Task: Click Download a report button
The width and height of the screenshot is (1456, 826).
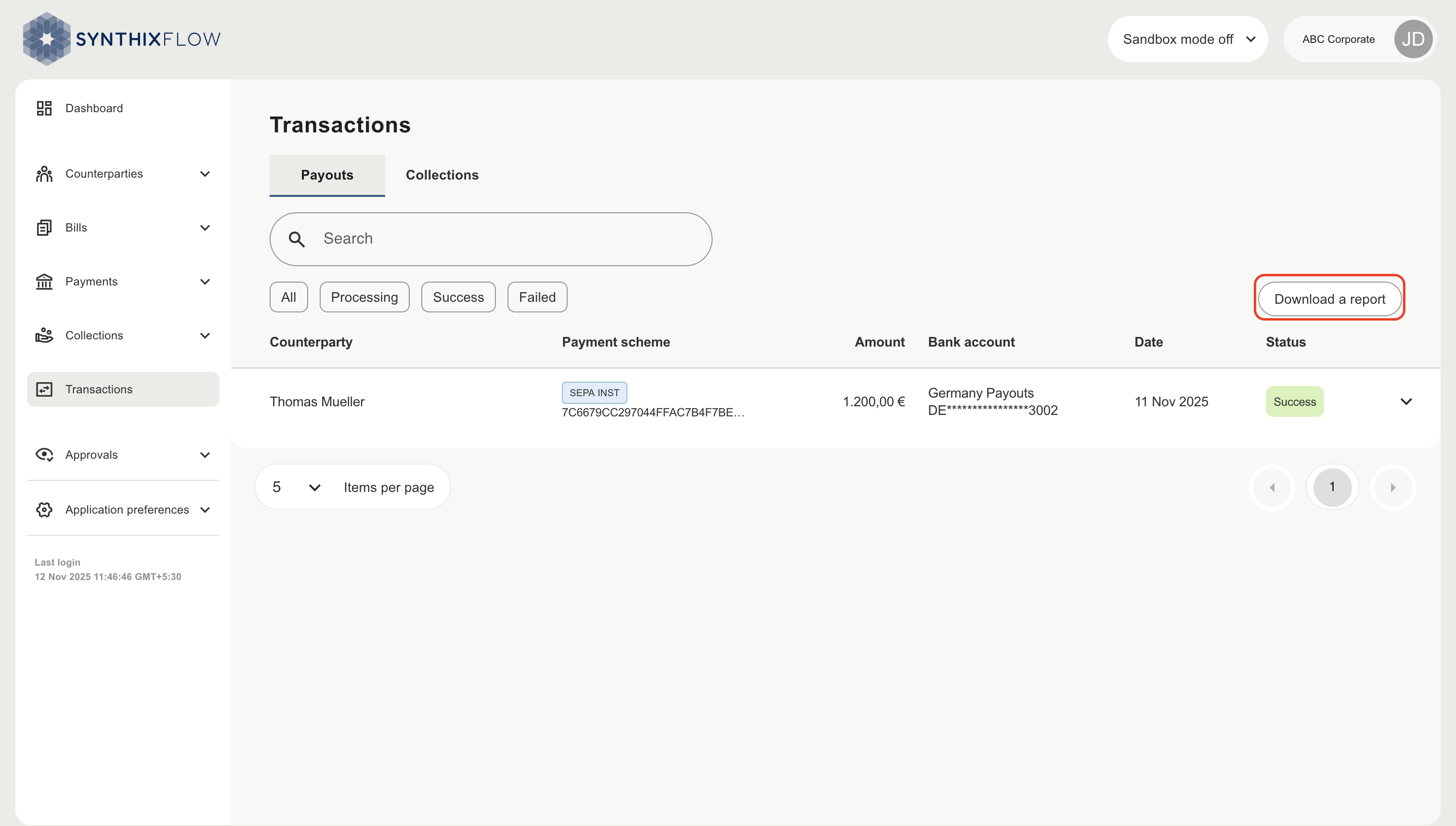Action: 1329,299
